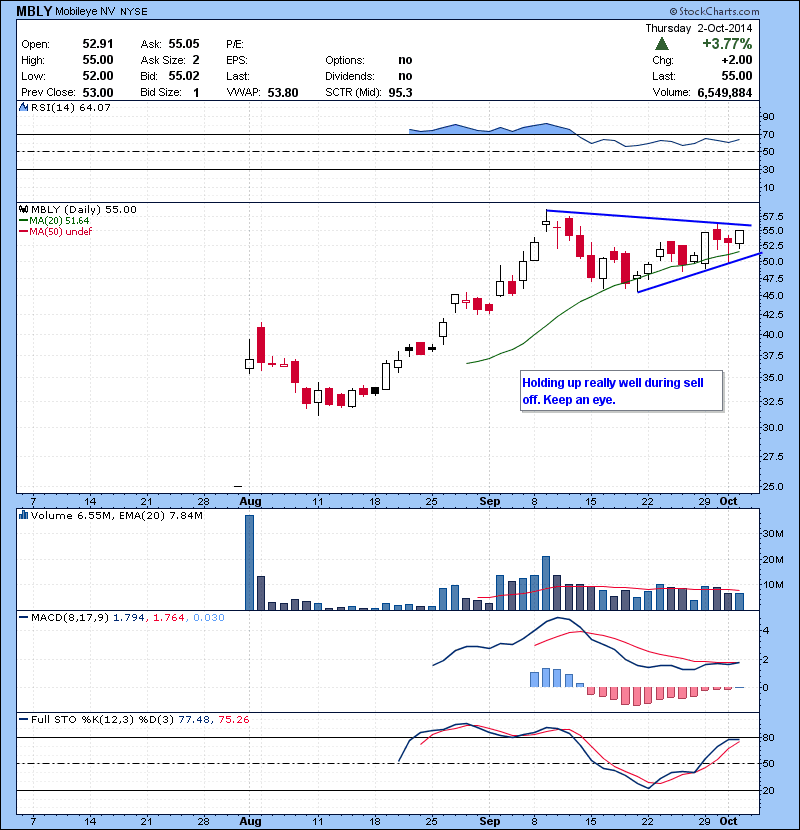Click the upper blue descending trendline
The image size is (800, 830).
[649, 218]
